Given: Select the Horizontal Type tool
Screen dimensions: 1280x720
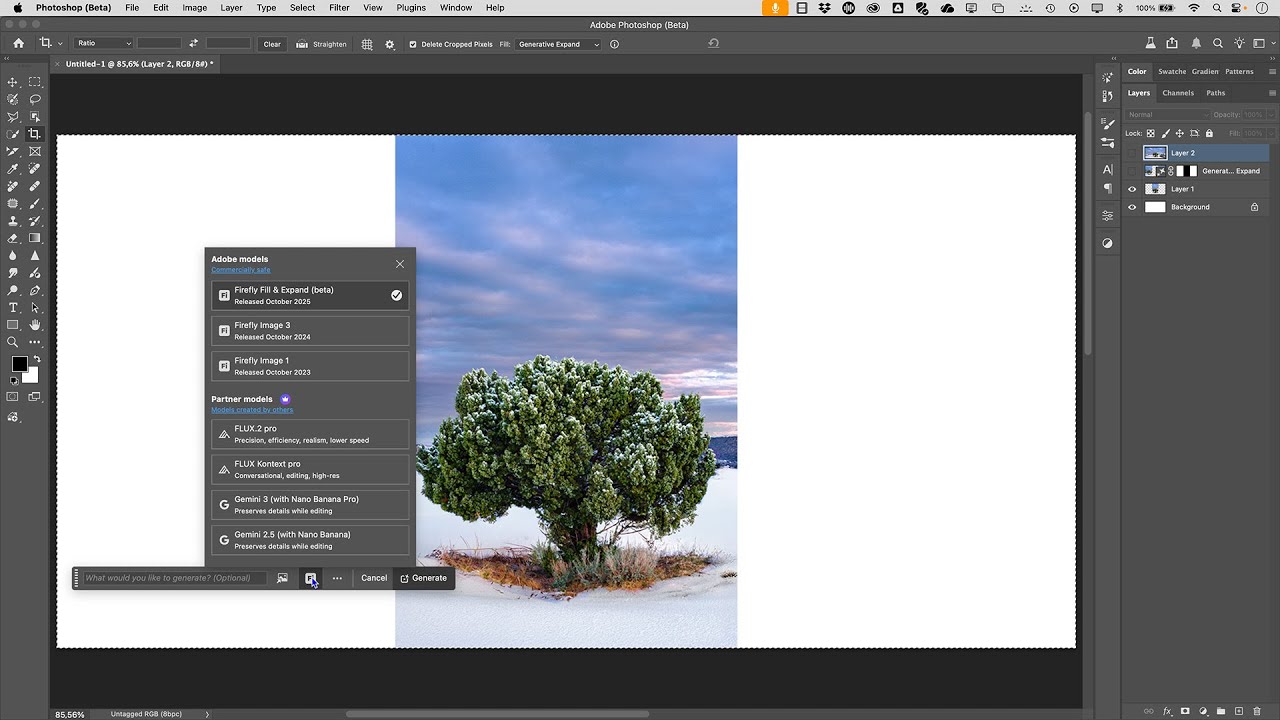Looking at the screenshot, I should click(x=13, y=307).
